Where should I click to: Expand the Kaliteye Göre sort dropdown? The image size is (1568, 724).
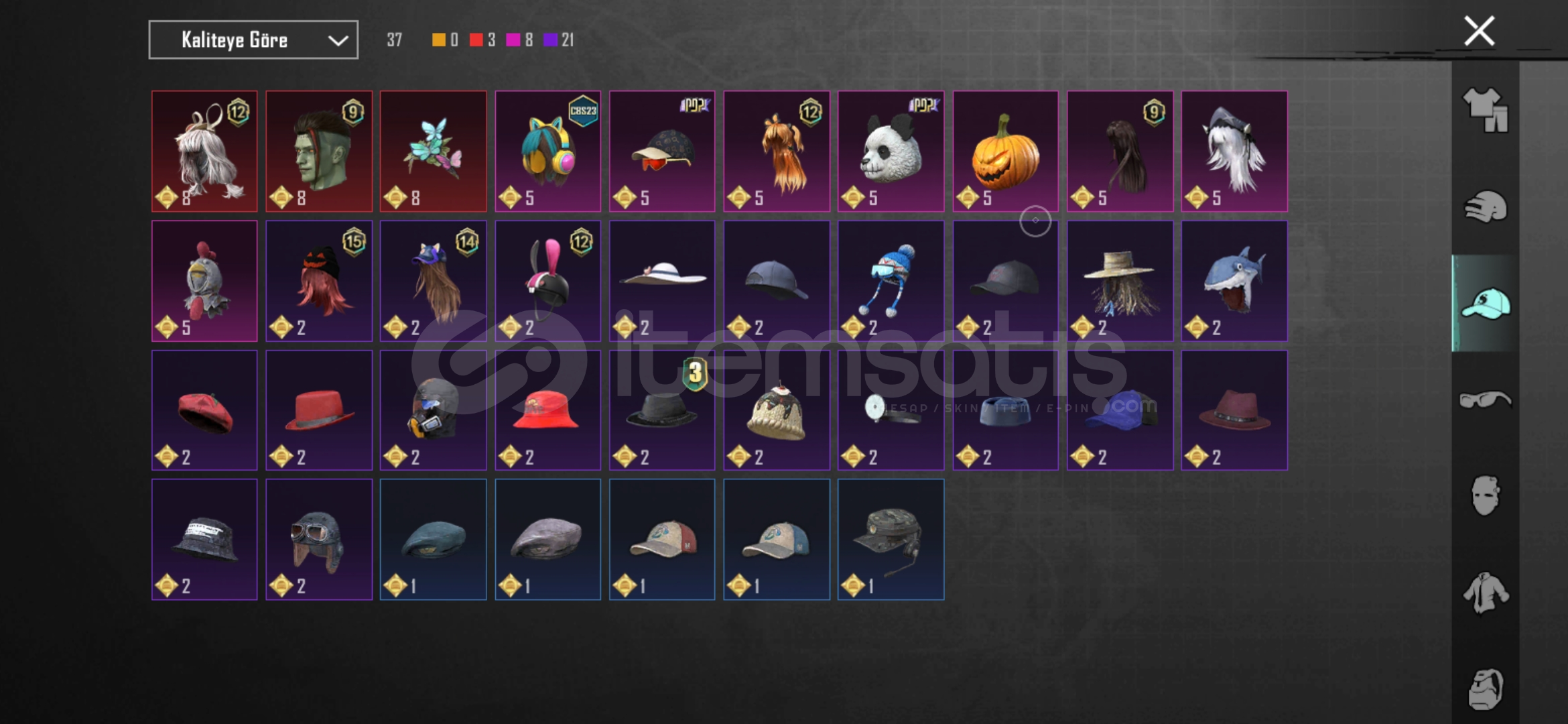click(253, 40)
